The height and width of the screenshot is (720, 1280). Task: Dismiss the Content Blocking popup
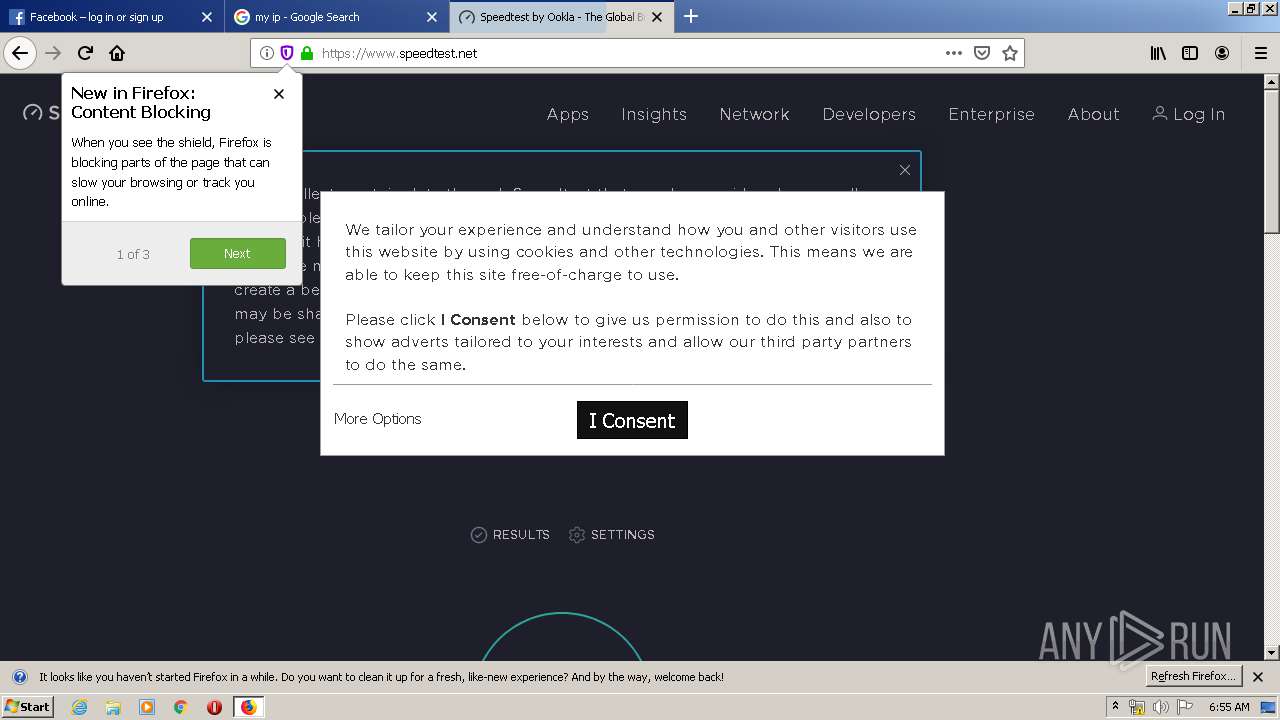[279, 93]
